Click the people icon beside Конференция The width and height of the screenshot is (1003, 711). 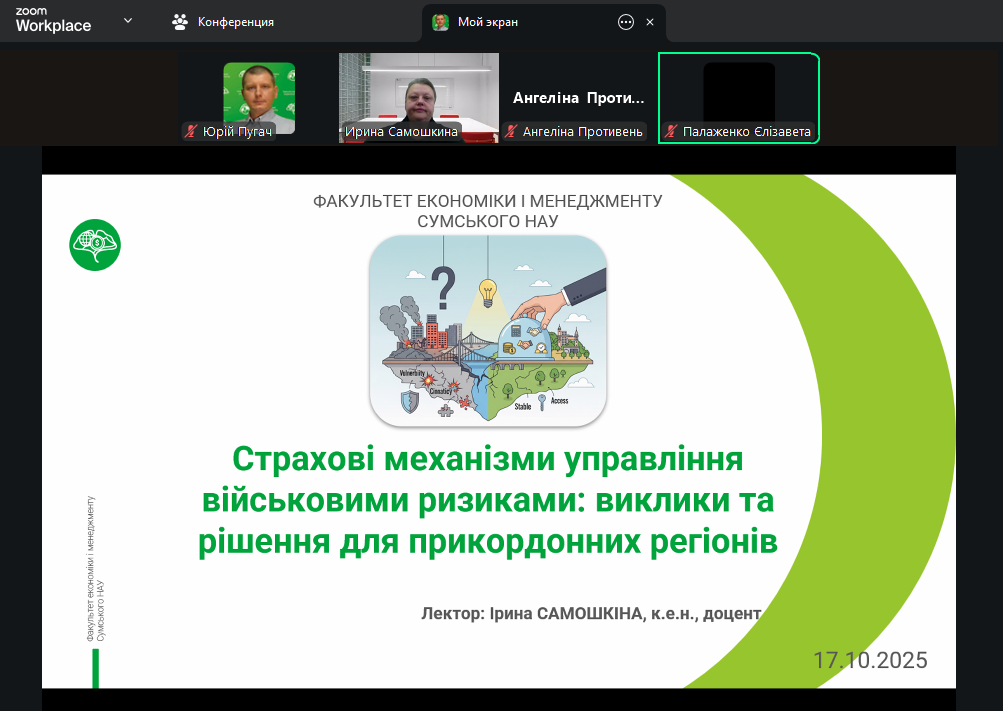[x=180, y=21]
